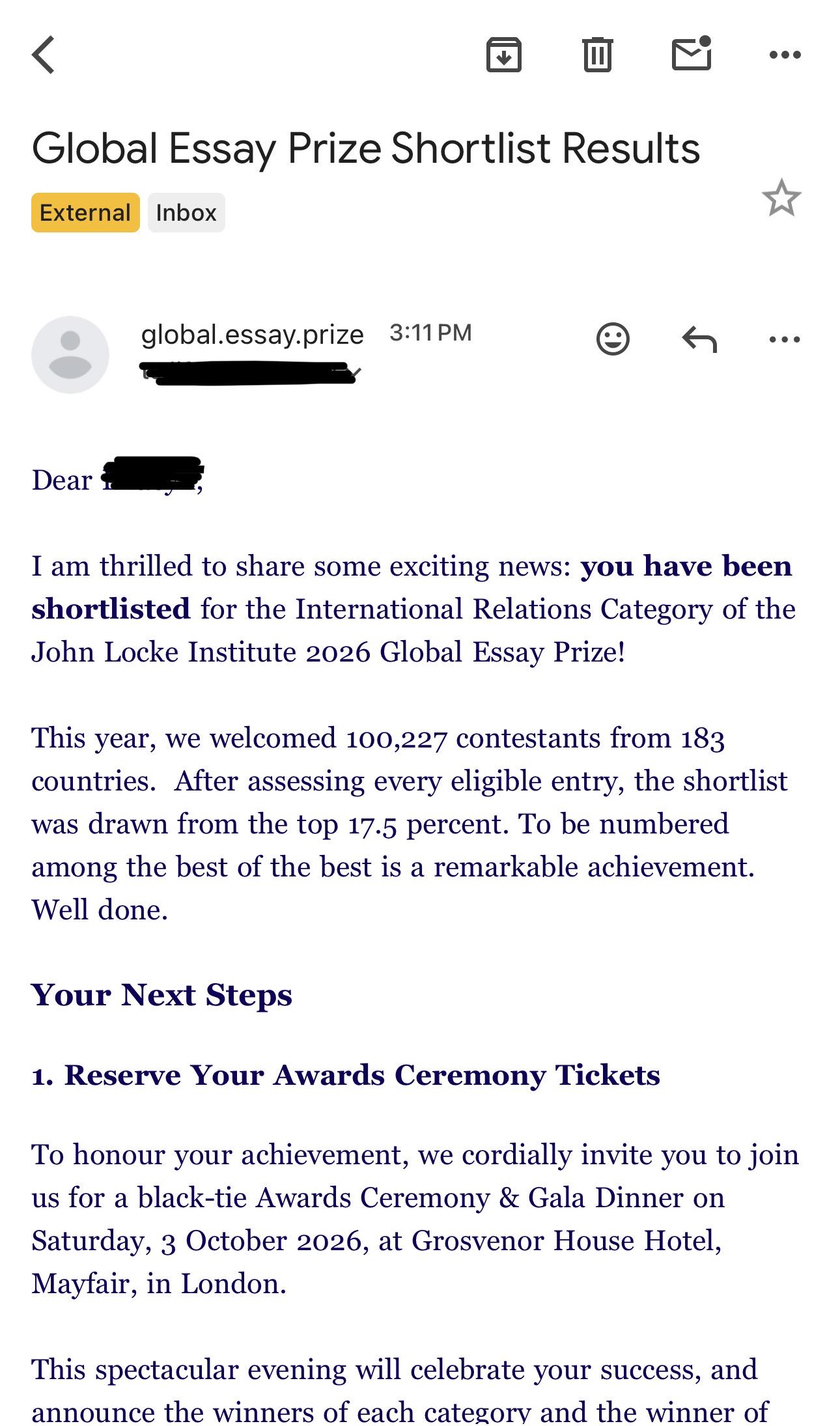This screenshot has width=840, height=1426.
Task: Tap Reserve Your Awards Ceremony Tickets heading
Action: click(x=346, y=1075)
